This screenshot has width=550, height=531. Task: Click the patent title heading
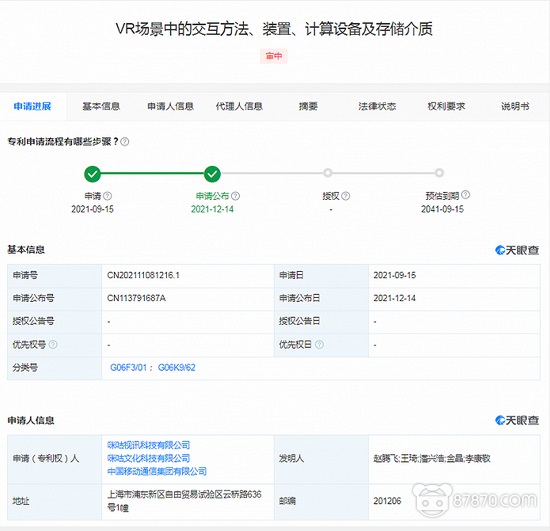coord(274,29)
